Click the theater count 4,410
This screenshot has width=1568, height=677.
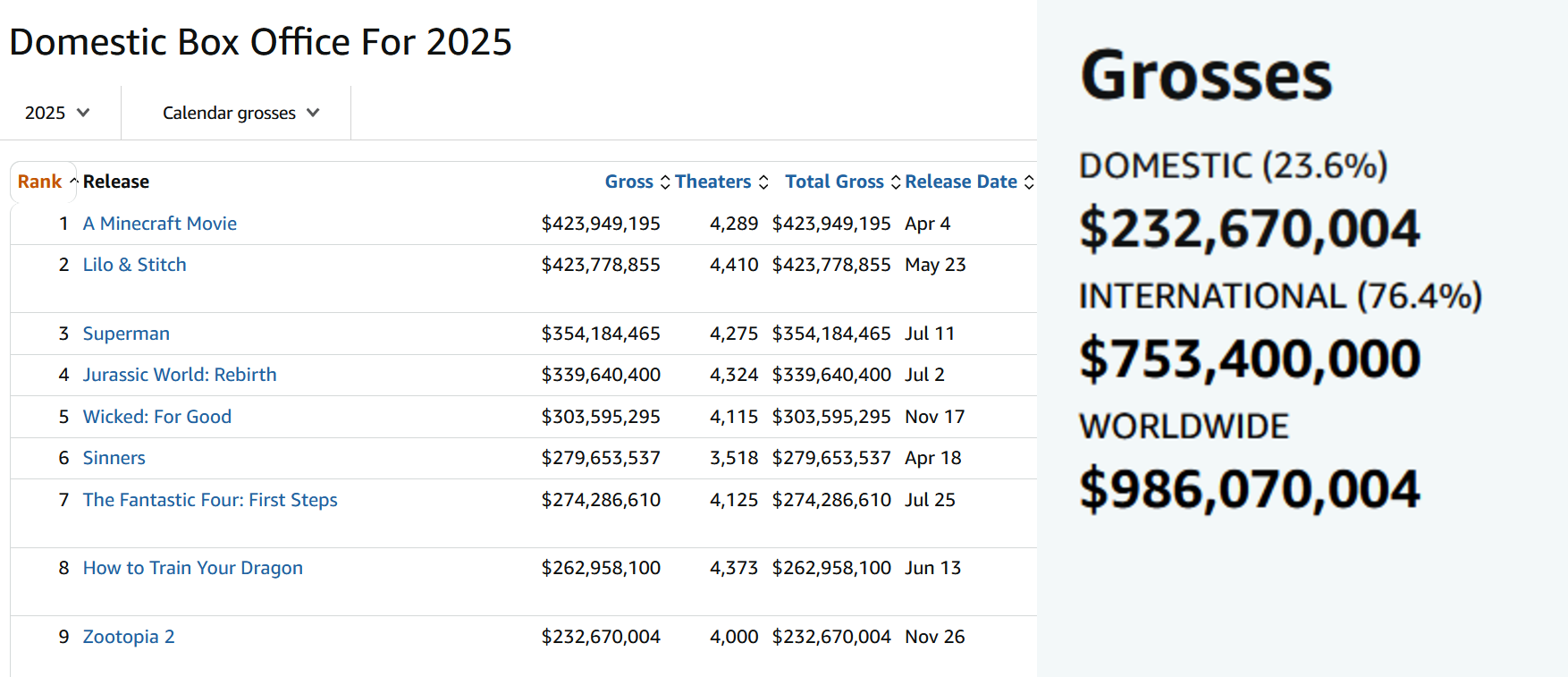[x=734, y=265]
